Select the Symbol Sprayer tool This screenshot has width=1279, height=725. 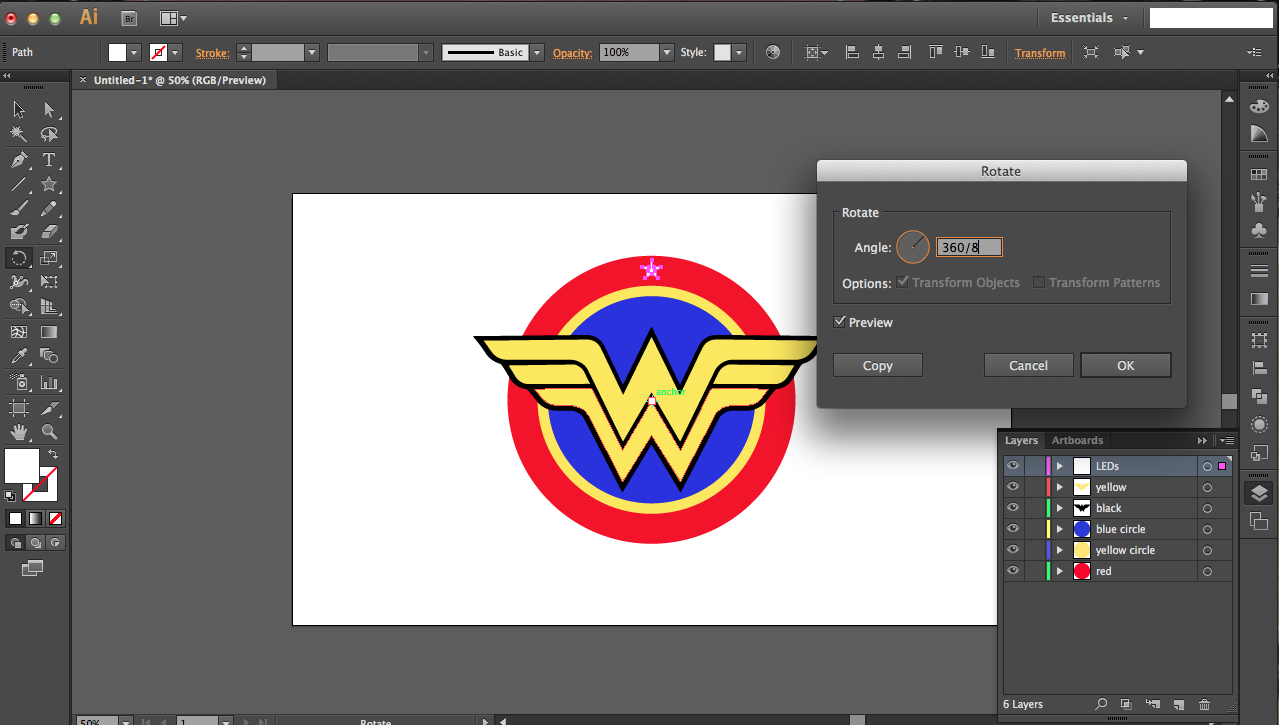point(19,382)
